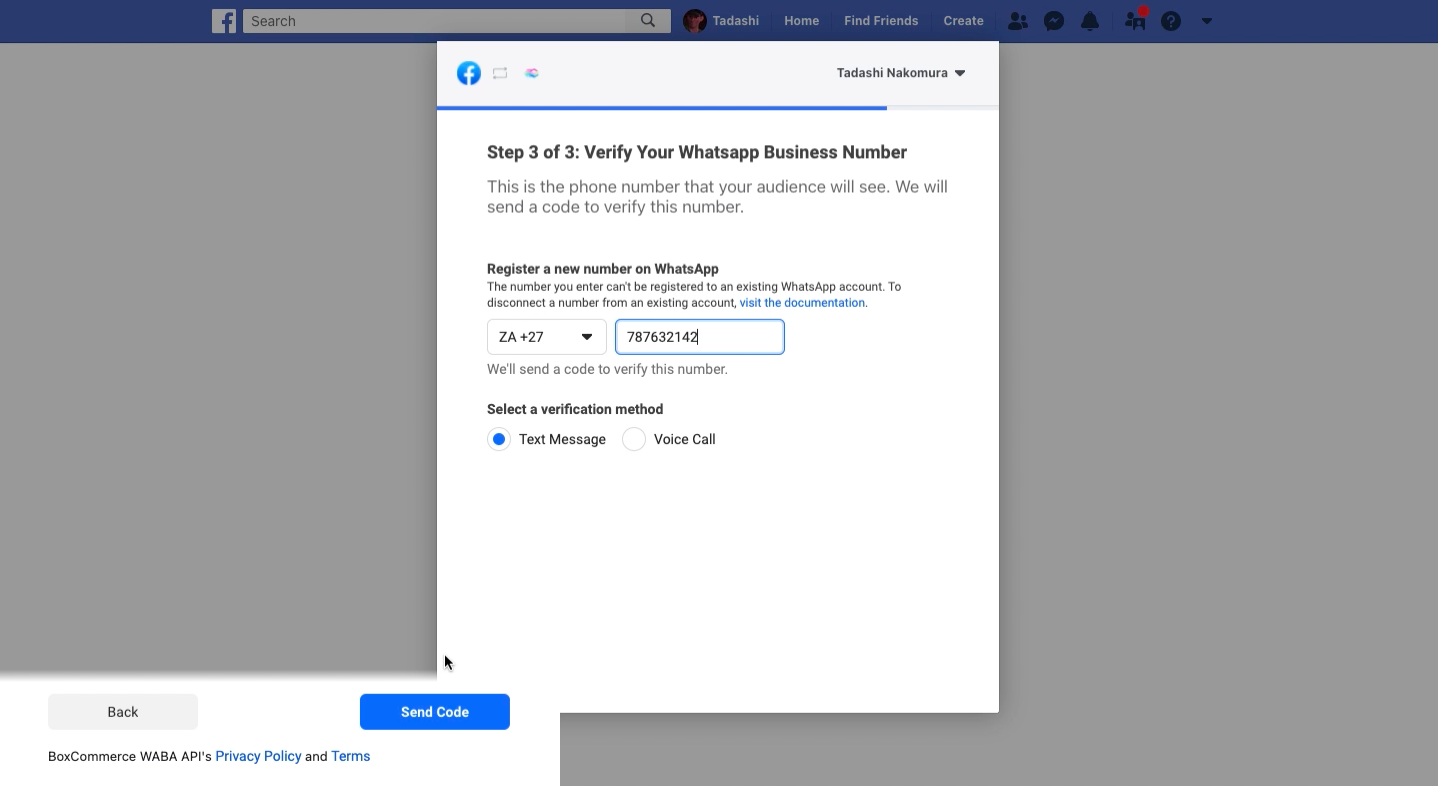Click the groups icon with red badge
The width and height of the screenshot is (1438, 786).
[1135, 20]
